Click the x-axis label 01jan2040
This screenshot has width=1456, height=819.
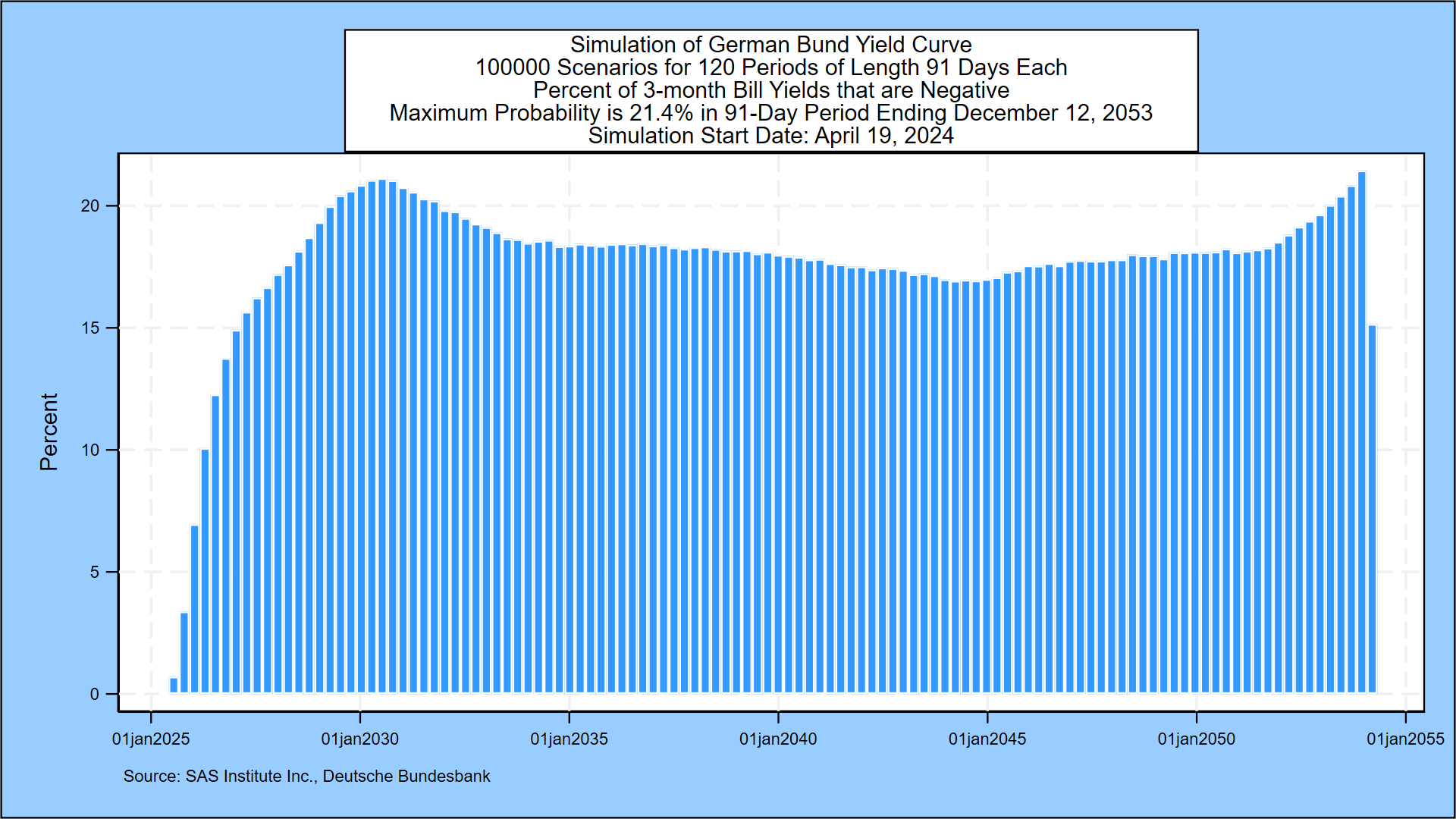[x=778, y=739]
